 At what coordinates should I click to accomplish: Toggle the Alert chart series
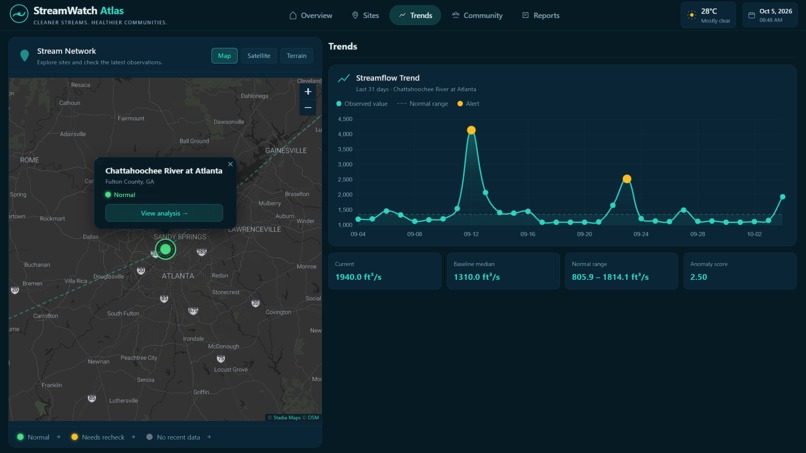[x=468, y=104]
